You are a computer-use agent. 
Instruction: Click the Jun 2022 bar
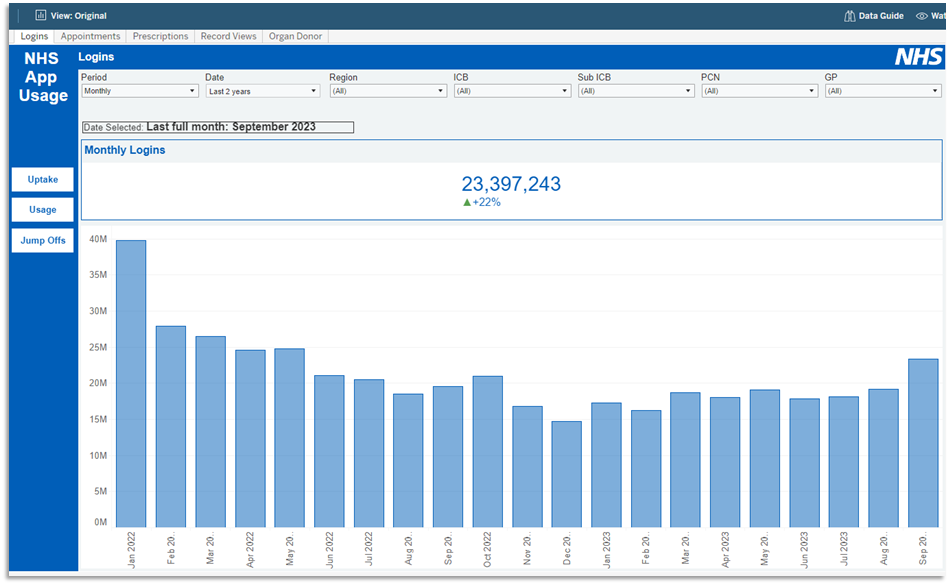click(329, 451)
